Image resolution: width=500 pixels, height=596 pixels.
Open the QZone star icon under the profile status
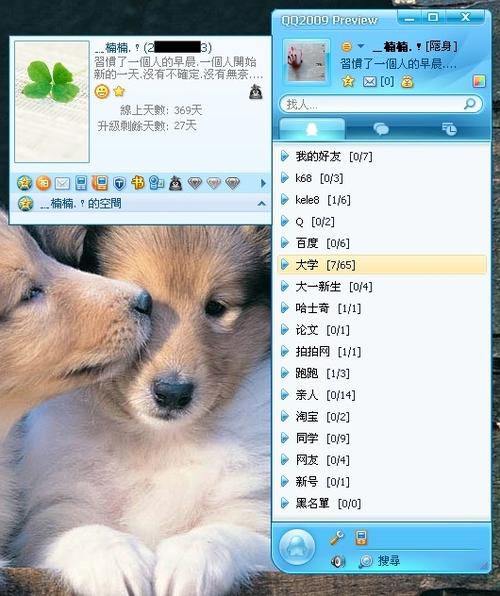click(348, 81)
